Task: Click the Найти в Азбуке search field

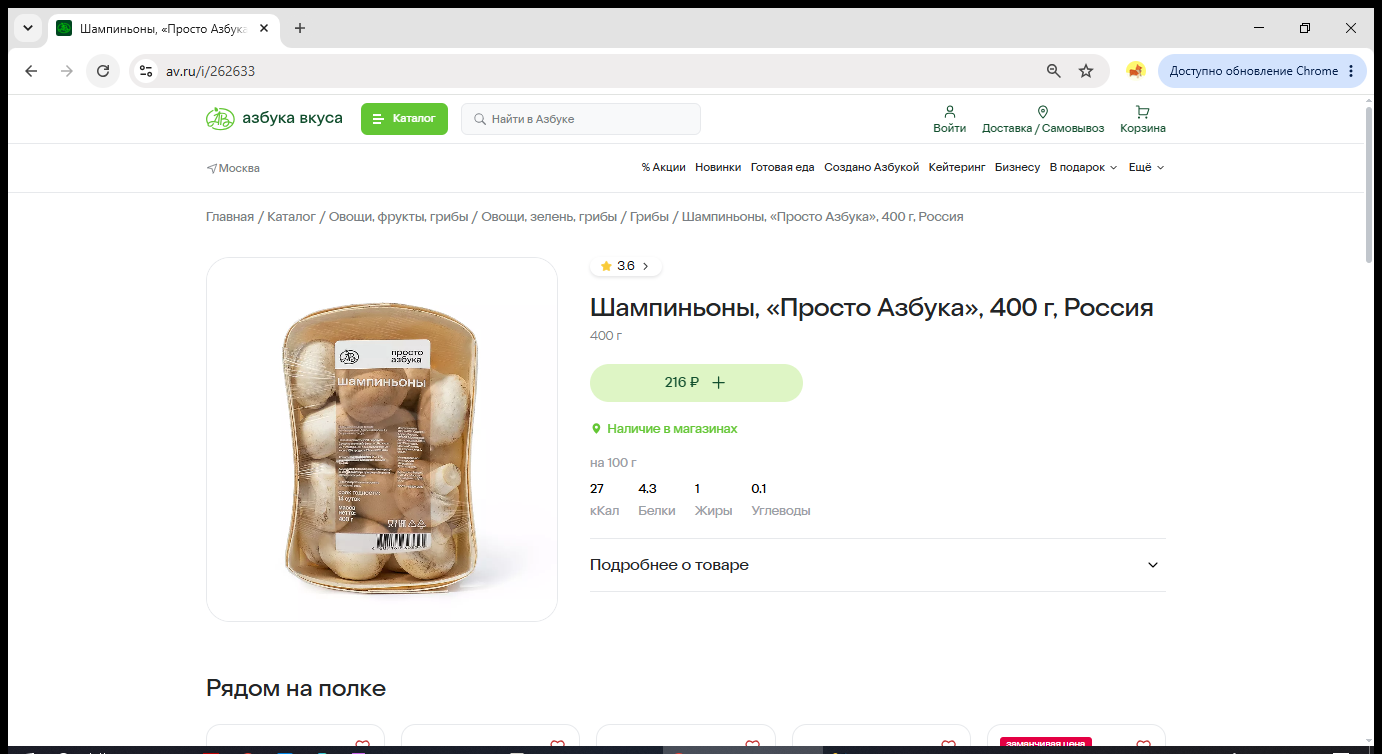Action: click(x=581, y=119)
